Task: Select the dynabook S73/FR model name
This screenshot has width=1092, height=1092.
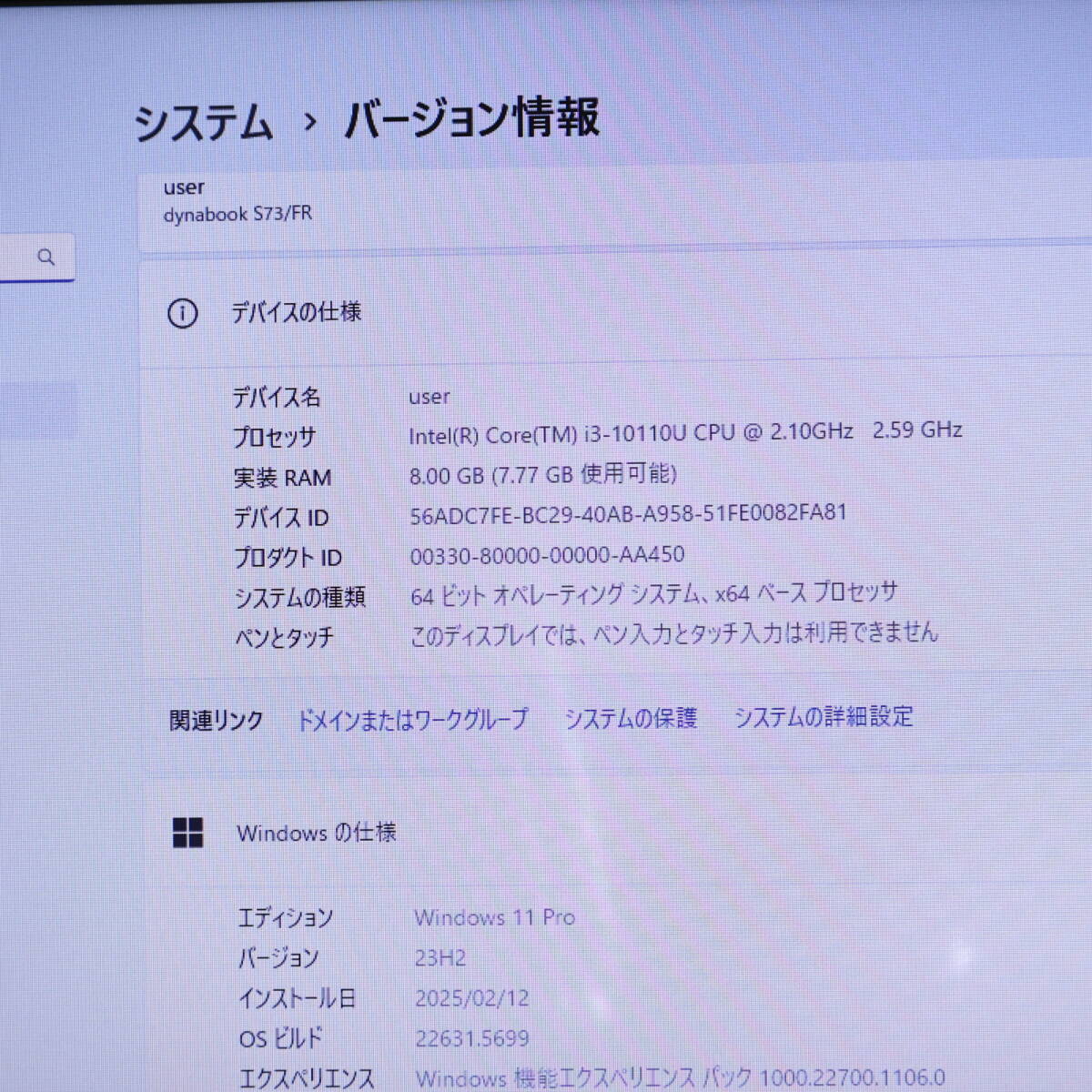Action: [238, 215]
